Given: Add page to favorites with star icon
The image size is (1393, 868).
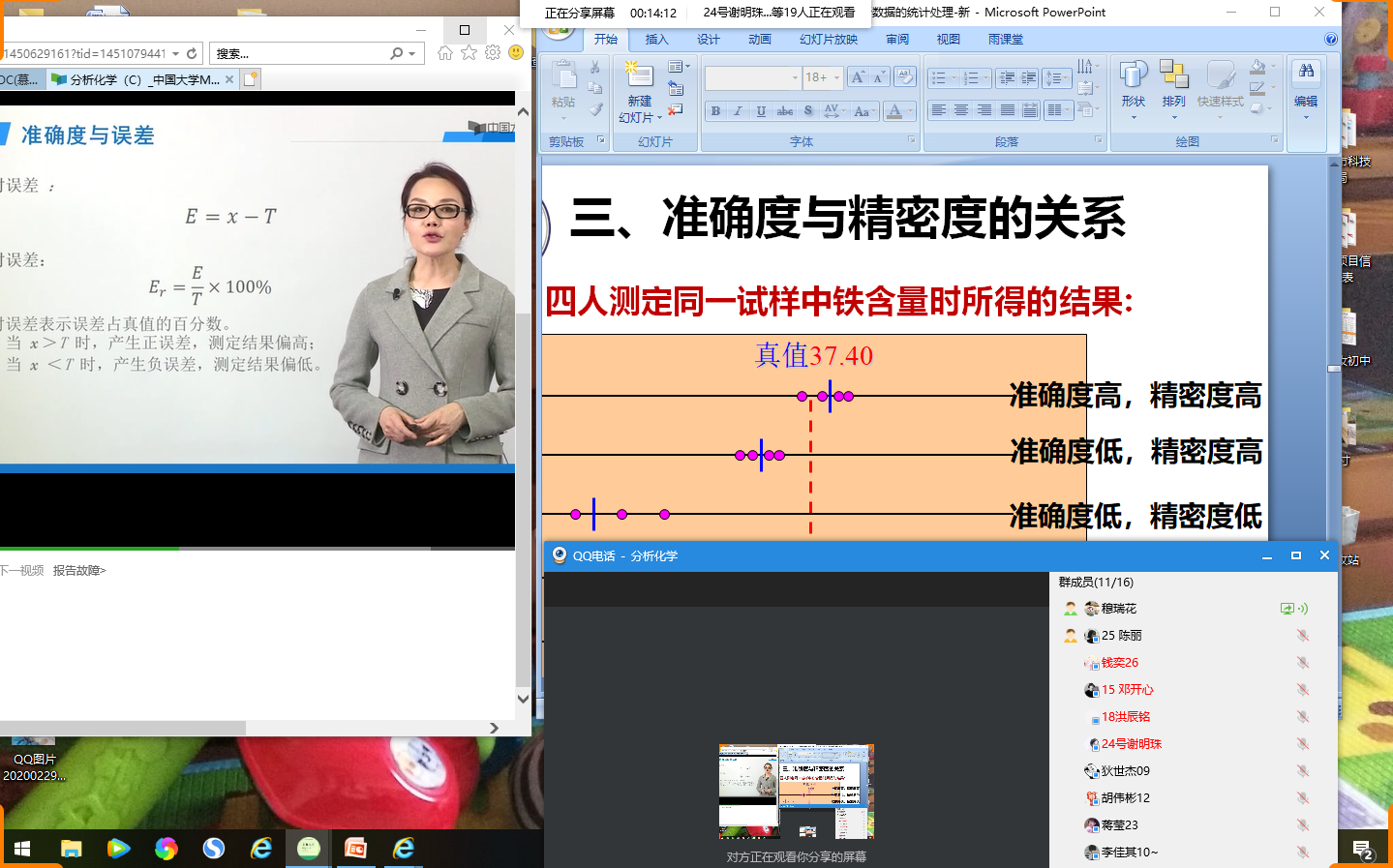Looking at the screenshot, I should [x=469, y=53].
